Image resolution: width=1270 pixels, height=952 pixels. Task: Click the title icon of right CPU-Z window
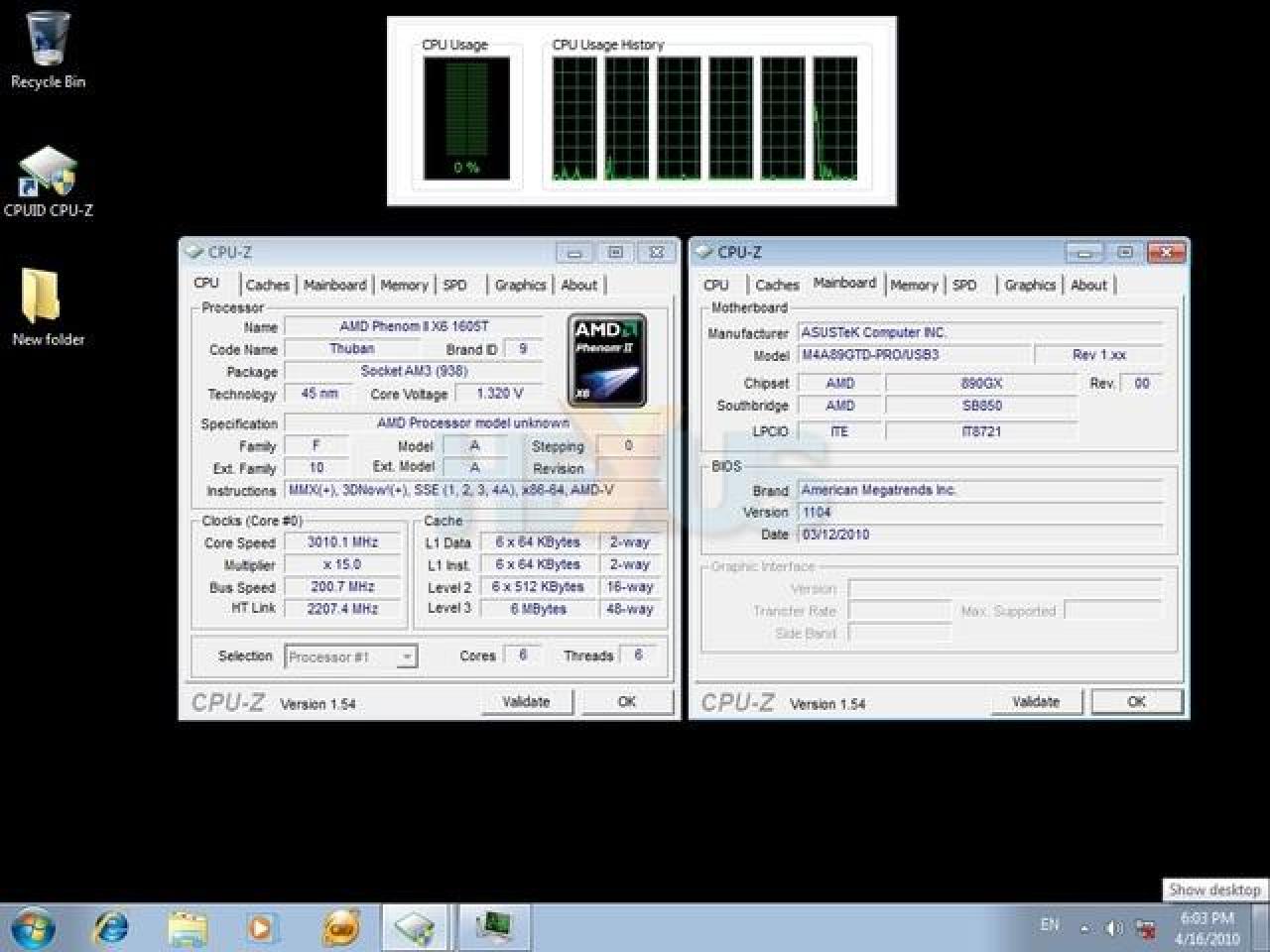coord(703,252)
